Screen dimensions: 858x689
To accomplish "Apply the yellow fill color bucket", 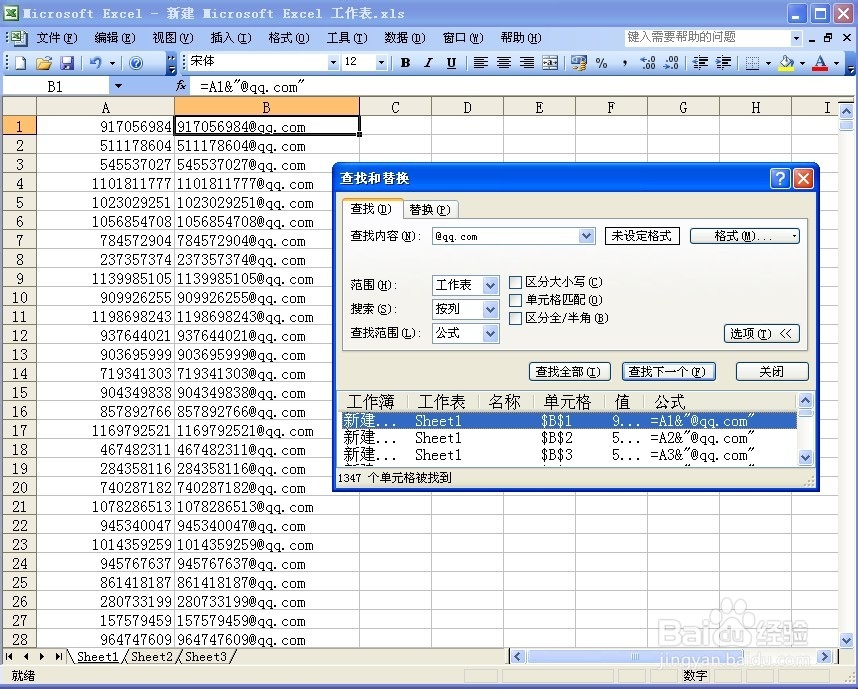I will [x=786, y=63].
